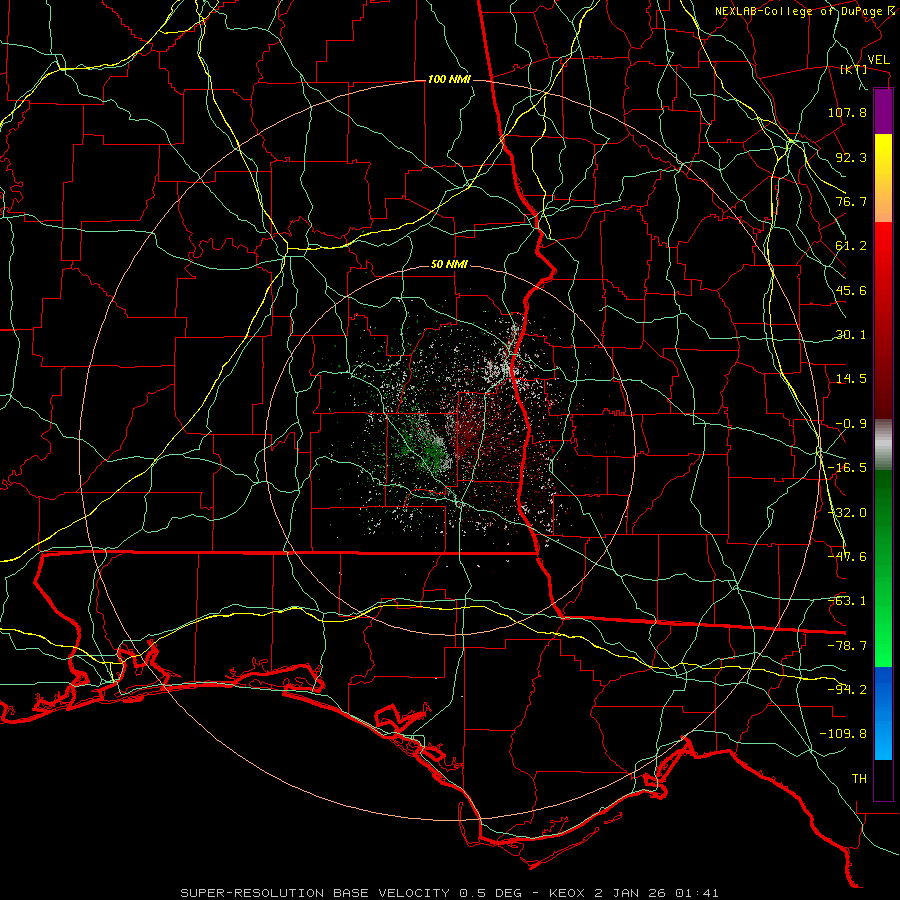Viewport: 900px width, 900px height.
Task: Click the -94.2 velocity legend value
Action: point(847,690)
